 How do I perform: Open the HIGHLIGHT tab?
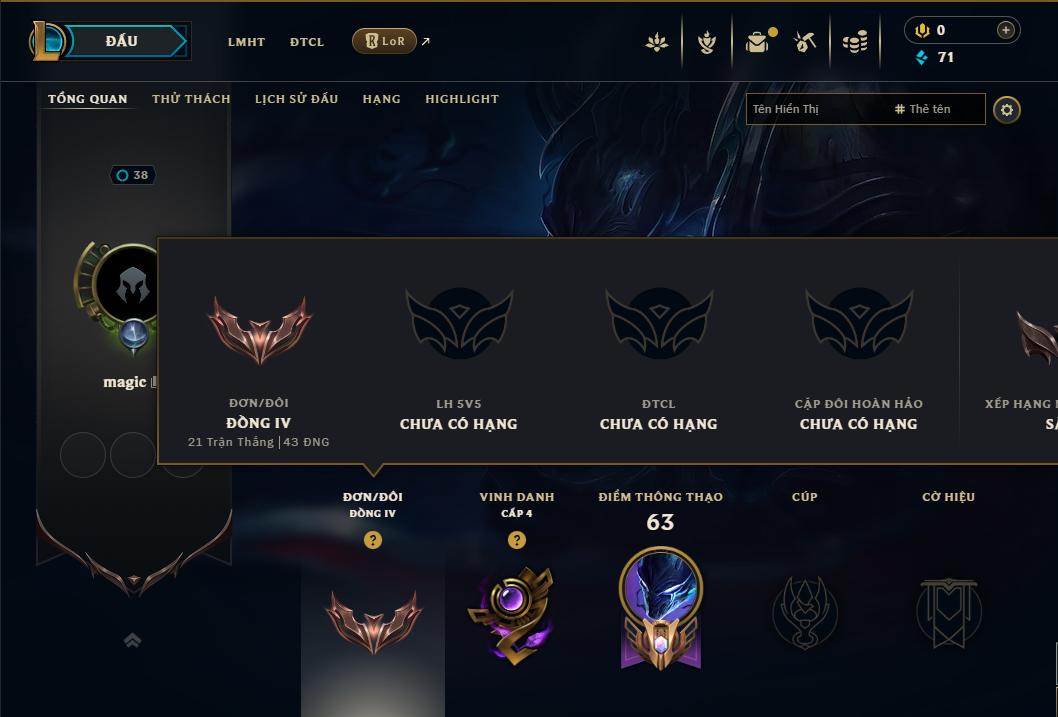click(x=462, y=99)
